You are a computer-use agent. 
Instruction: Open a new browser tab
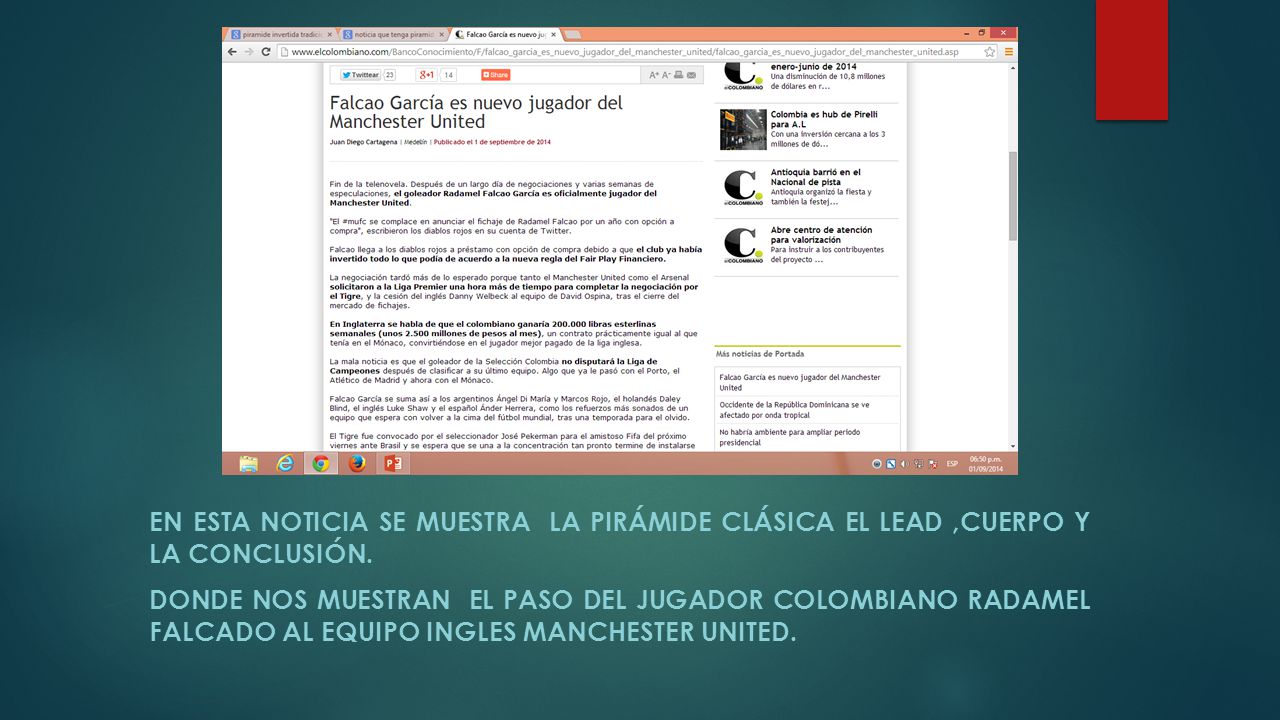pos(574,34)
